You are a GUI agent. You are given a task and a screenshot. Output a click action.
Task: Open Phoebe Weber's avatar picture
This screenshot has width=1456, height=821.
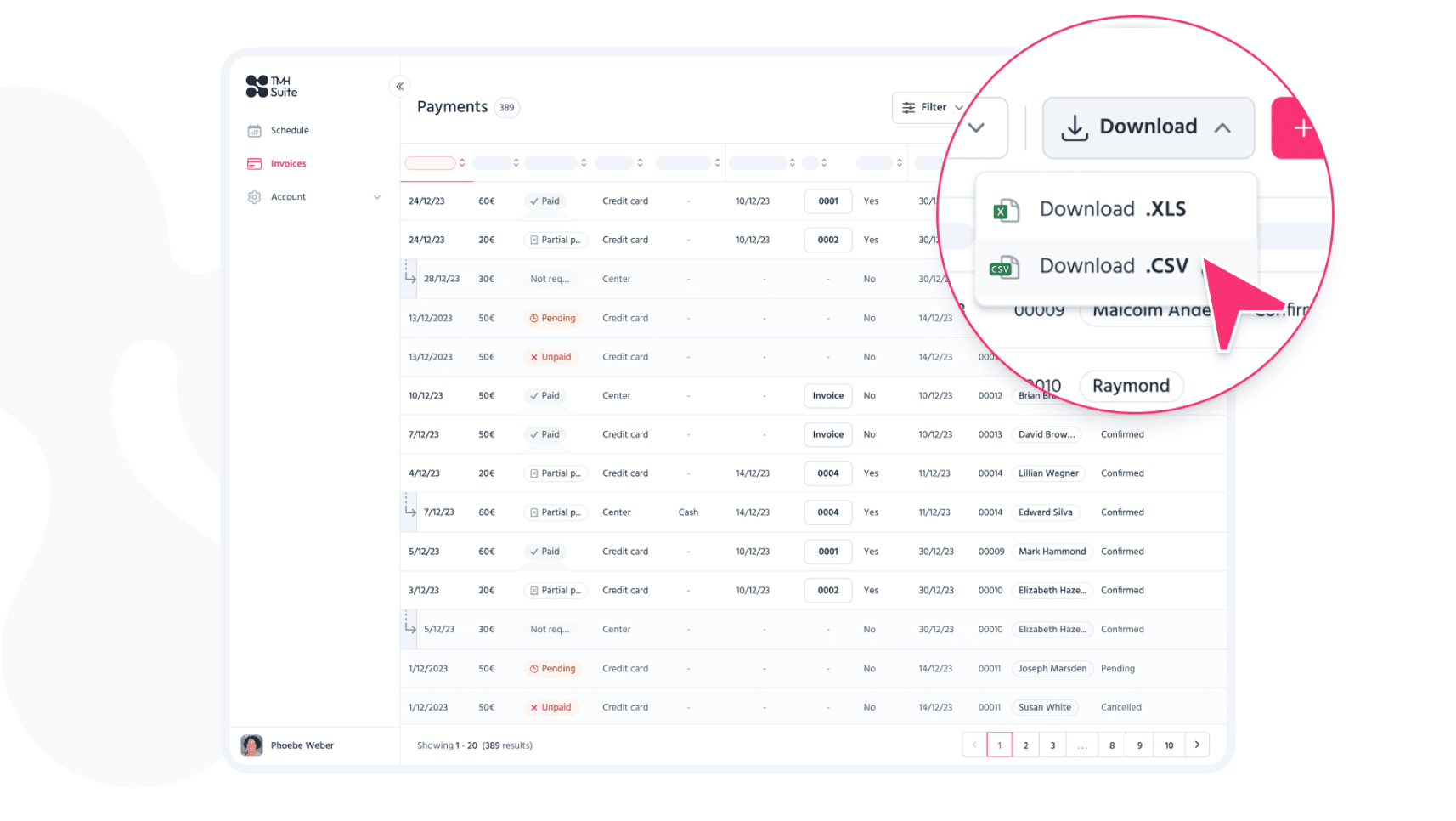[252, 745]
